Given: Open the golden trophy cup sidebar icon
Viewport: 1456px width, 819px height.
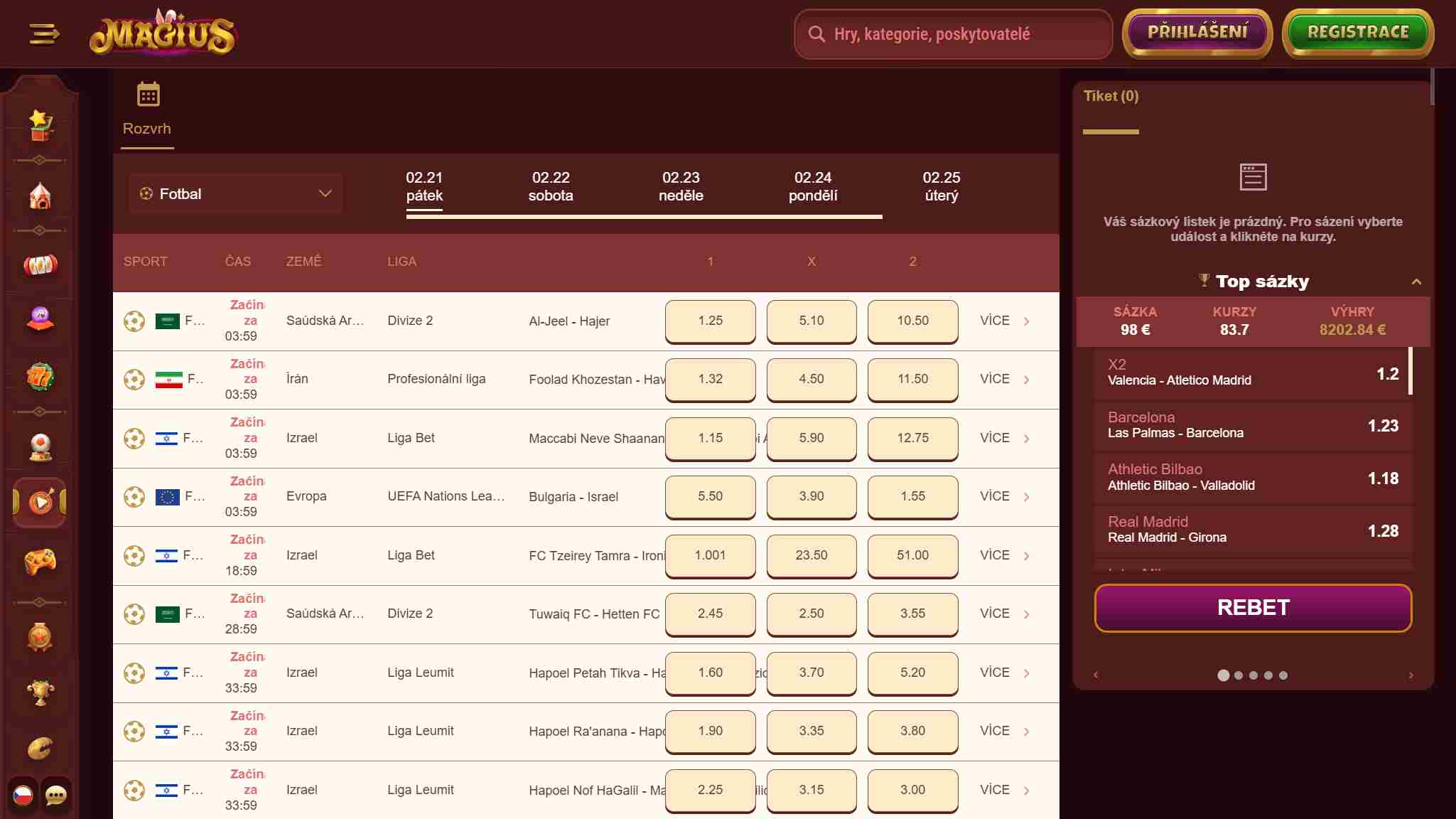Looking at the screenshot, I should 41,692.
